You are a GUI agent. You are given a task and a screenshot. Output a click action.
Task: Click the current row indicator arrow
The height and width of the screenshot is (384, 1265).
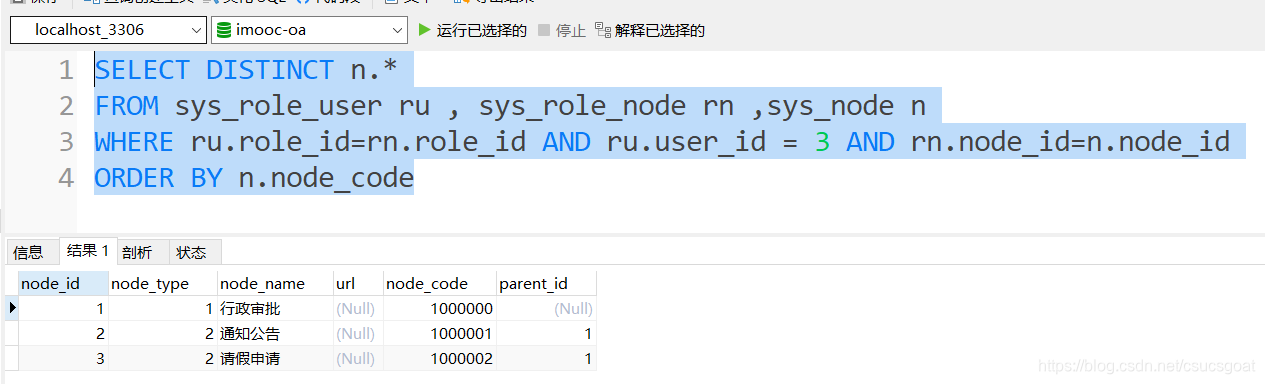coord(12,309)
